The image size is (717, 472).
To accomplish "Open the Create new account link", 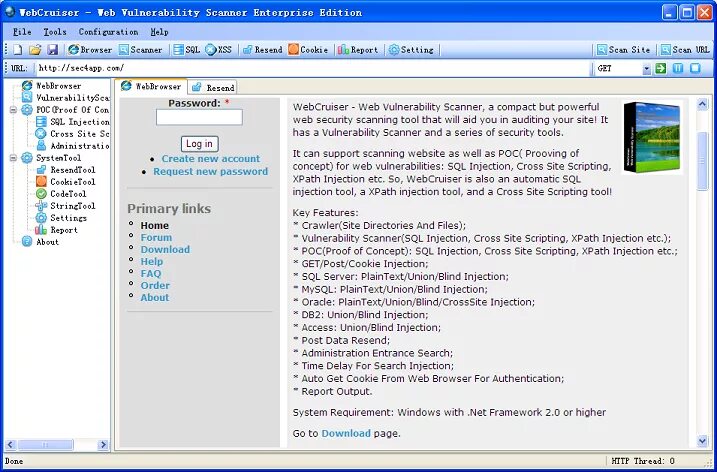I will (211, 159).
